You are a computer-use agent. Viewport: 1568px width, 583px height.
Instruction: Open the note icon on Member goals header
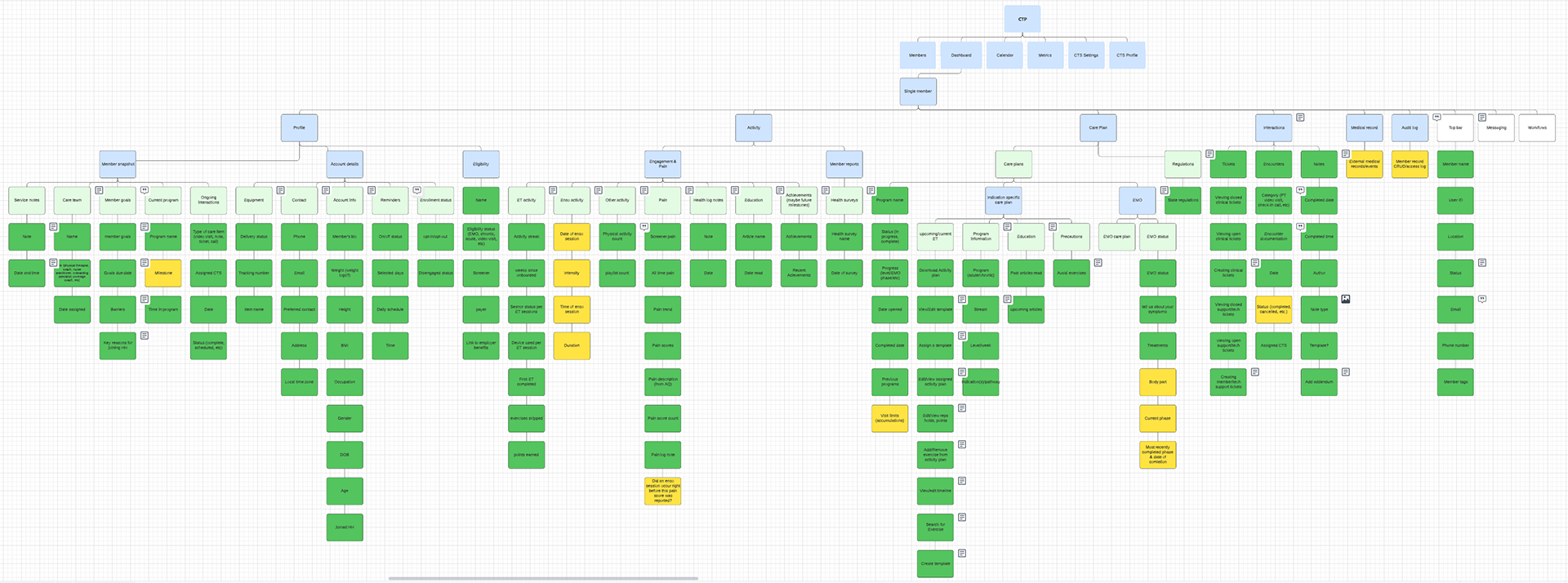(99, 190)
